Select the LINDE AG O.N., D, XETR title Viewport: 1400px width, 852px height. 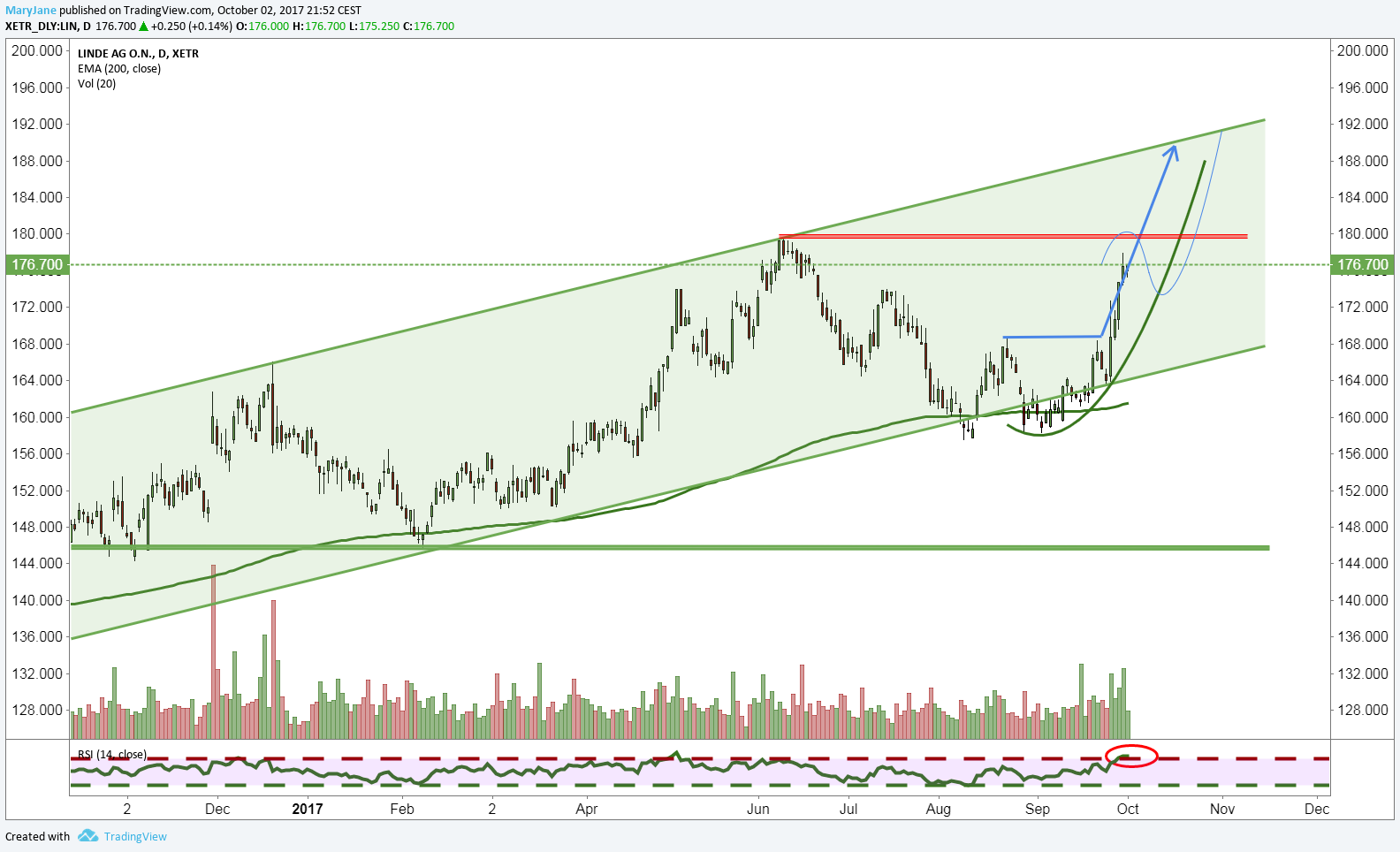coord(138,54)
